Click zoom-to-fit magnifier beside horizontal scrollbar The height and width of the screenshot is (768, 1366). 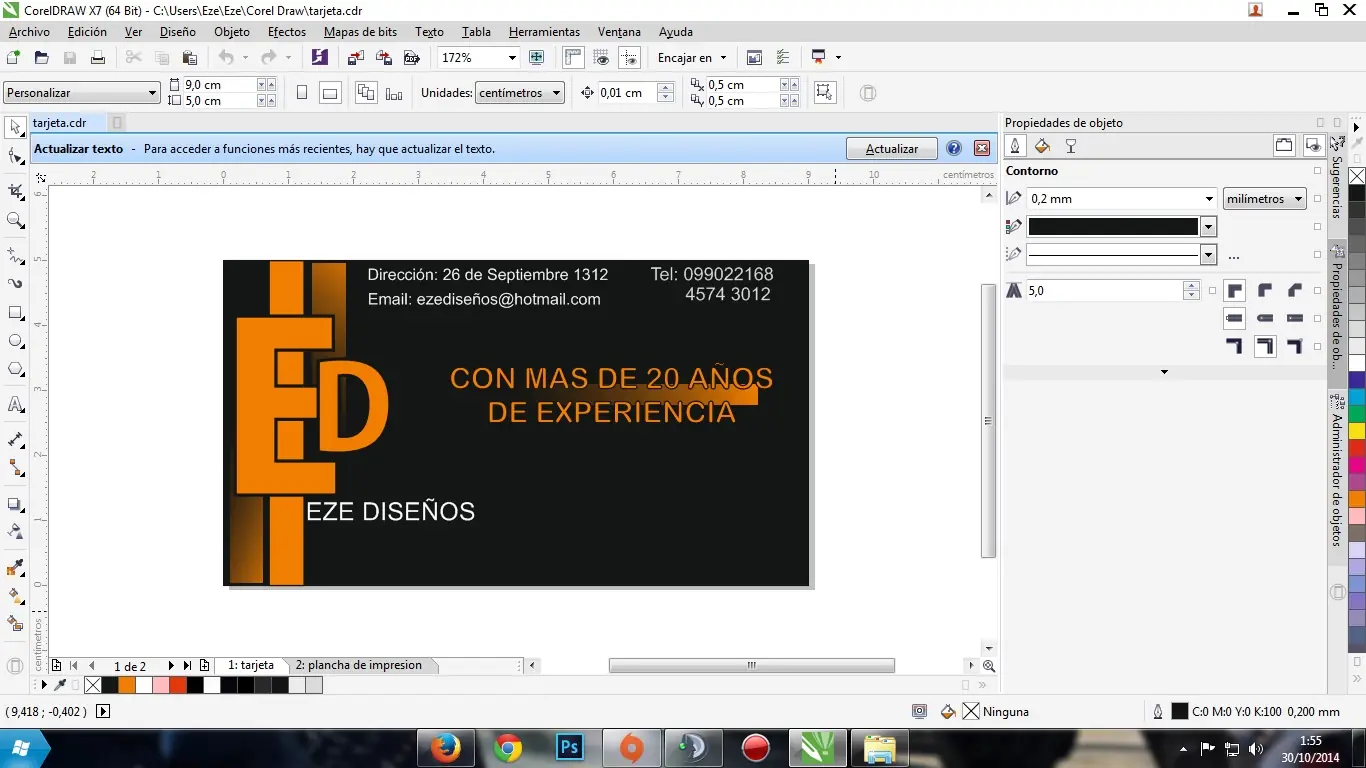[989, 666]
